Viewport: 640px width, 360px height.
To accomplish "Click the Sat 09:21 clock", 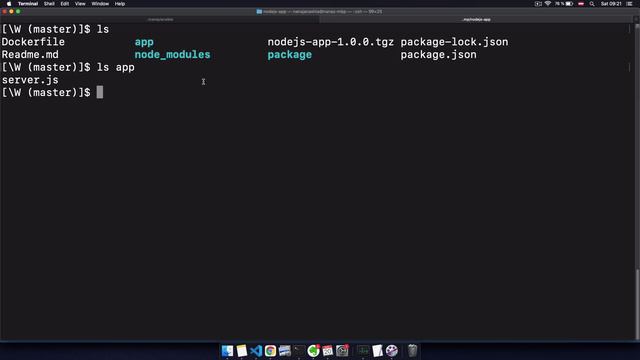I will click(611, 4).
